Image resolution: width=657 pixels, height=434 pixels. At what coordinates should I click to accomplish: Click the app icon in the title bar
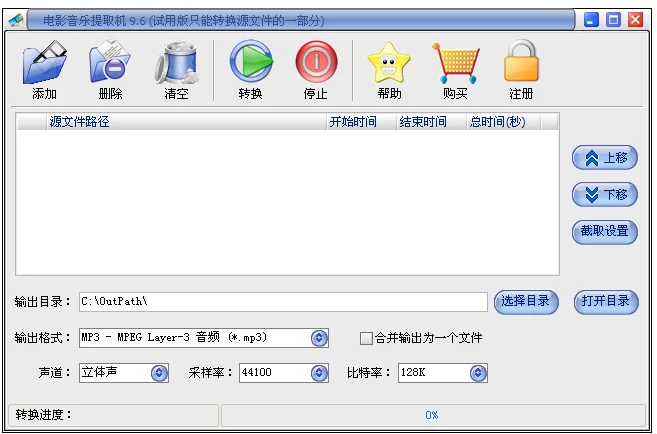coord(16,20)
